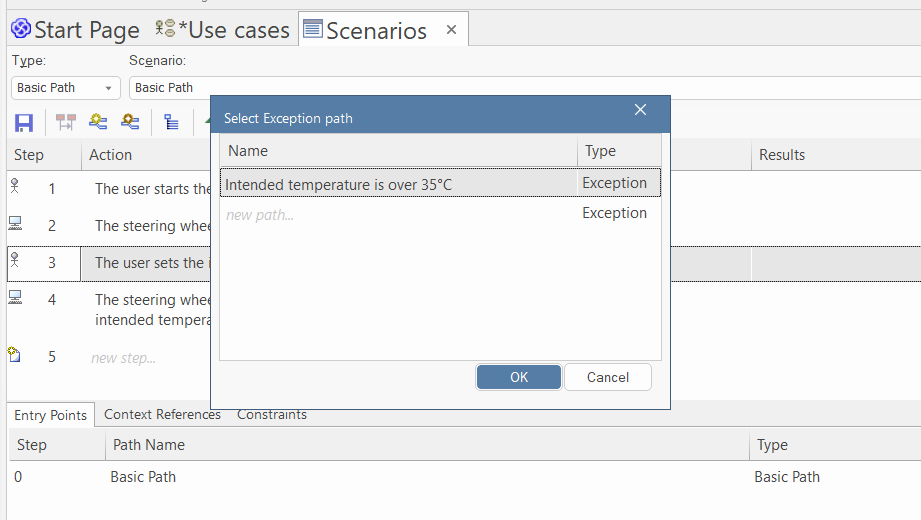This screenshot has height=520, width=921.
Task: Click the tree structure icon in the toolbar
Action: (171, 123)
